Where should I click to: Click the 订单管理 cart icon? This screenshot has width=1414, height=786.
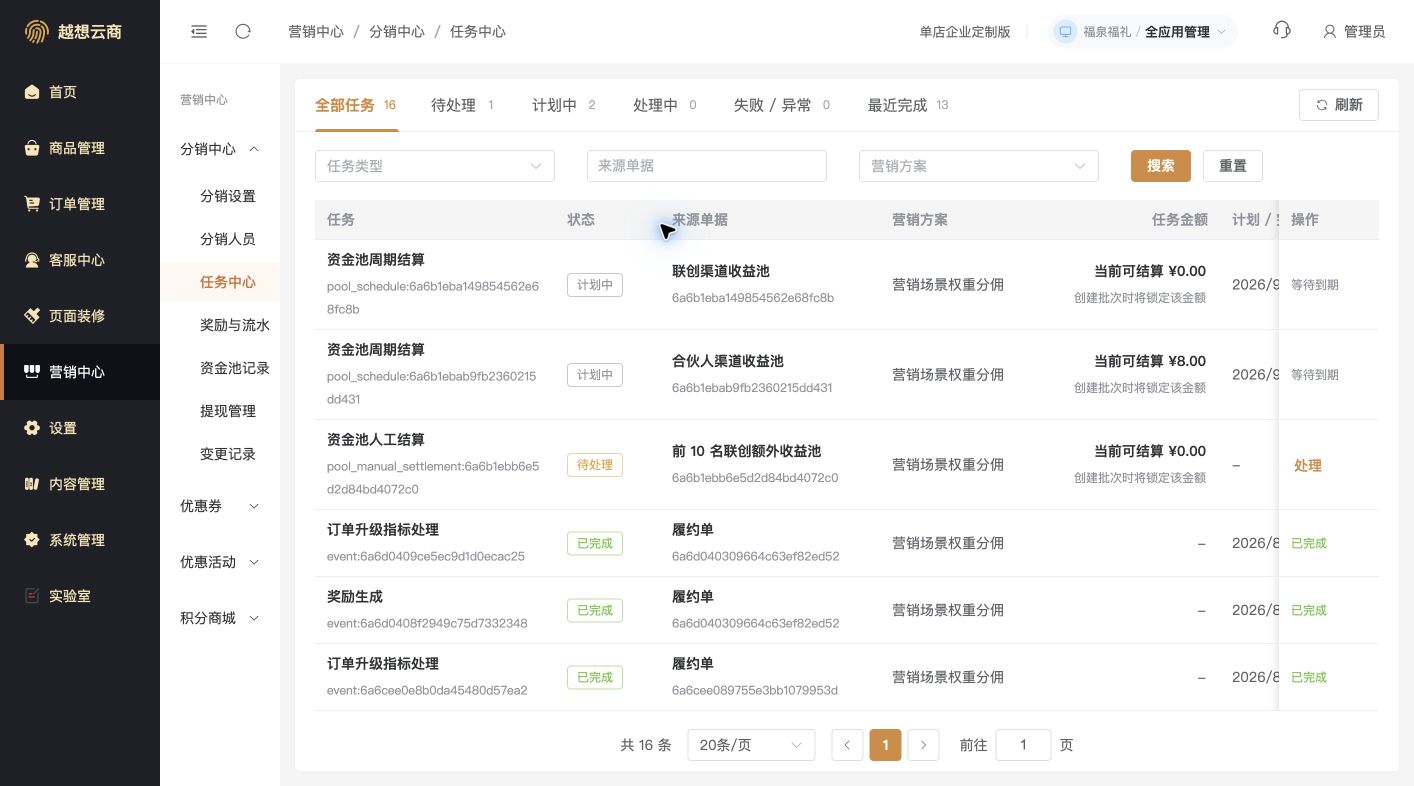point(32,204)
